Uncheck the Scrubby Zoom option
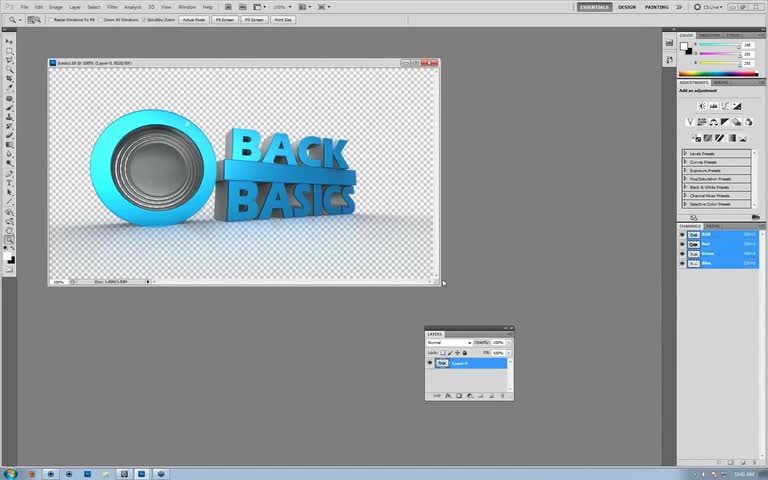The width and height of the screenshot is (768, 480). point(144,20)
